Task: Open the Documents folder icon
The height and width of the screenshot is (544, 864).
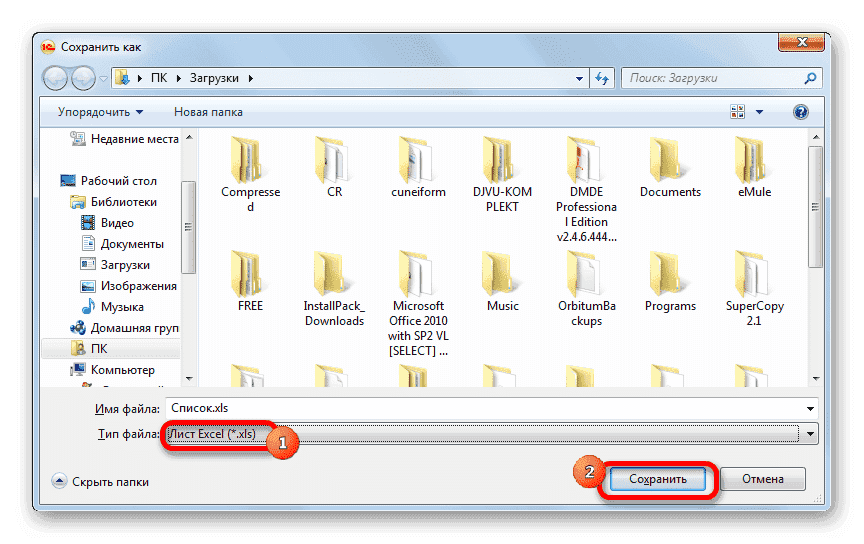Action: pyautogui.click(x=669, y=159)
